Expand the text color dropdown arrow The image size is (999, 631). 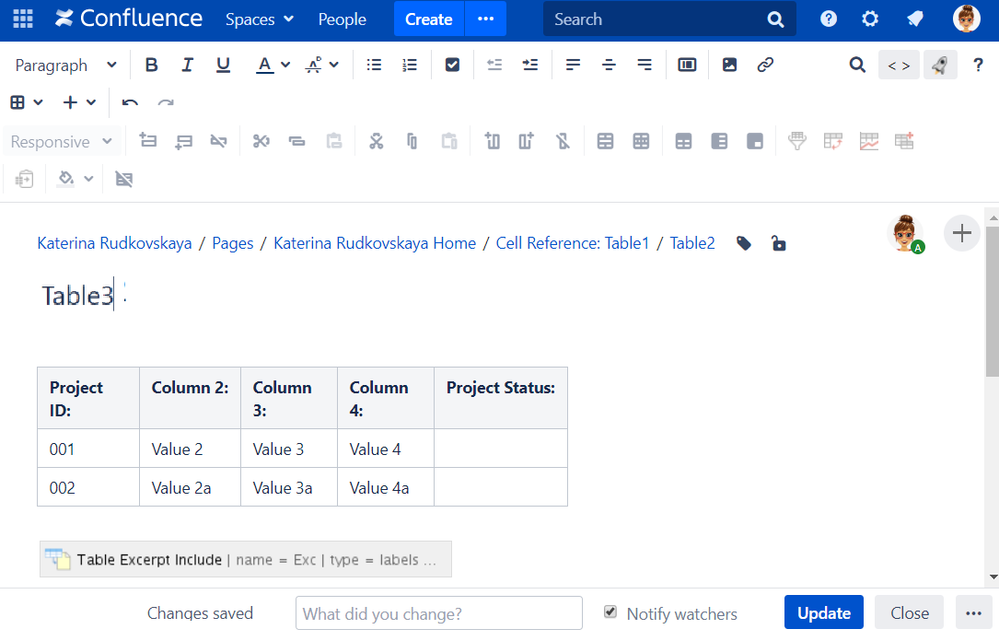[285, 65]
